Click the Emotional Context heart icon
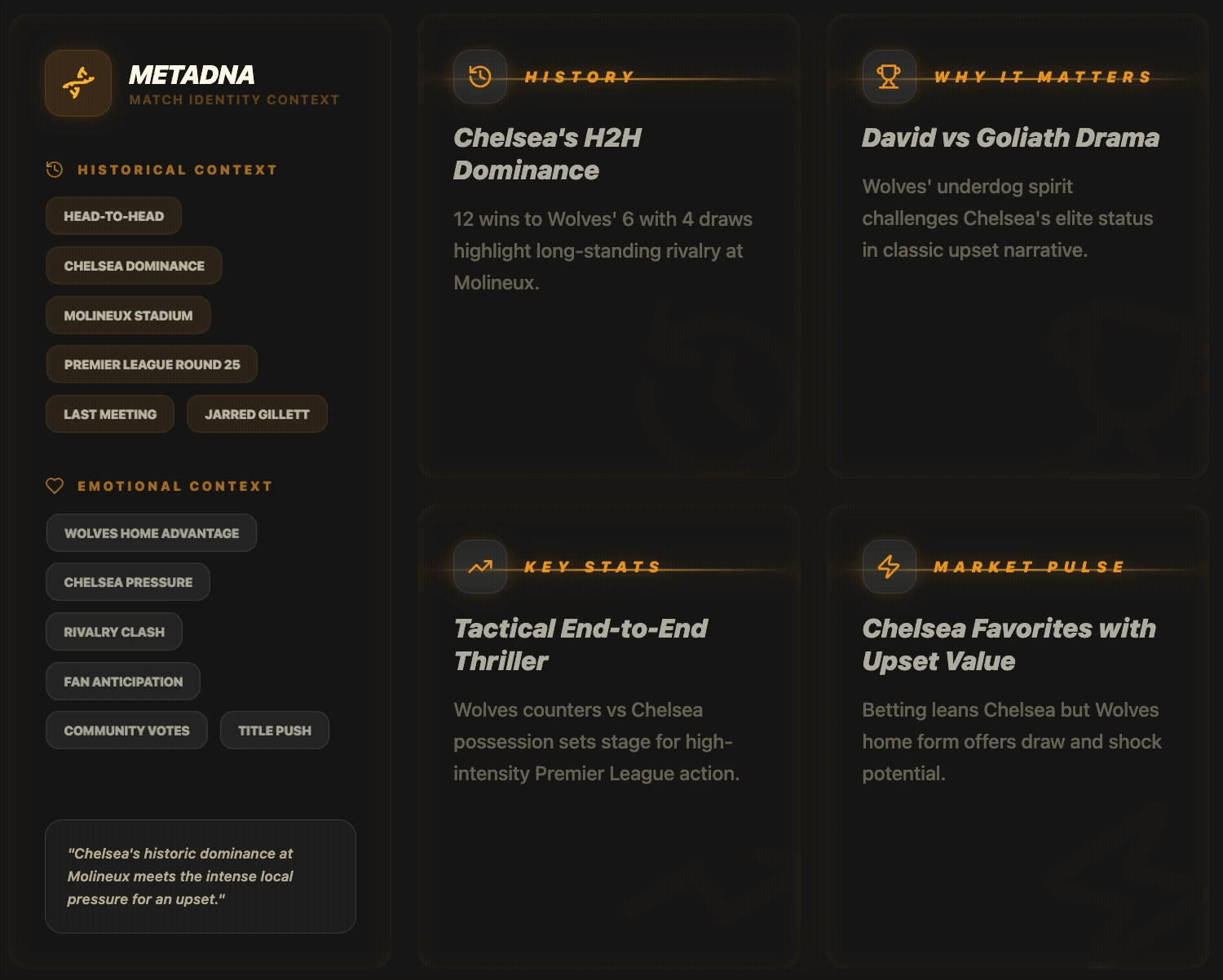Viewport: 1223px width, 980px height. (x=55, y=486)
